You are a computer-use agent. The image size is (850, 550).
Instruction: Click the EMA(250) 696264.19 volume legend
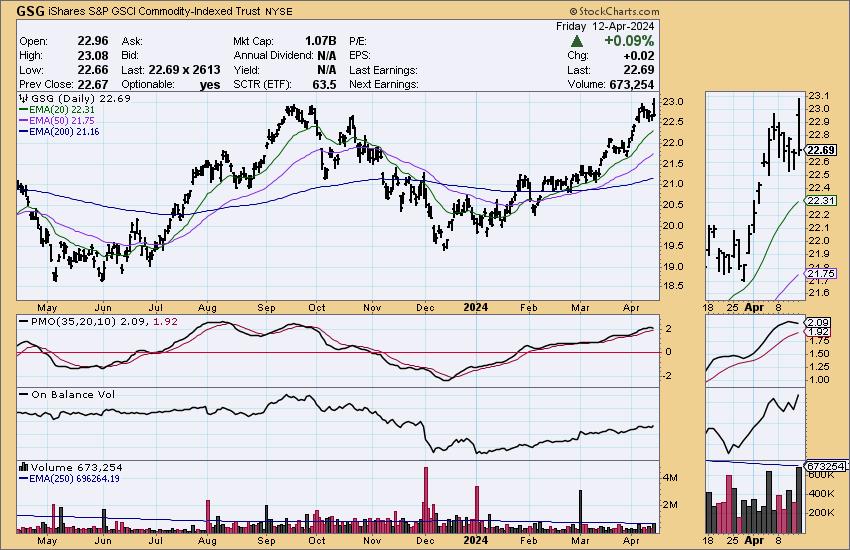[69, 478]
